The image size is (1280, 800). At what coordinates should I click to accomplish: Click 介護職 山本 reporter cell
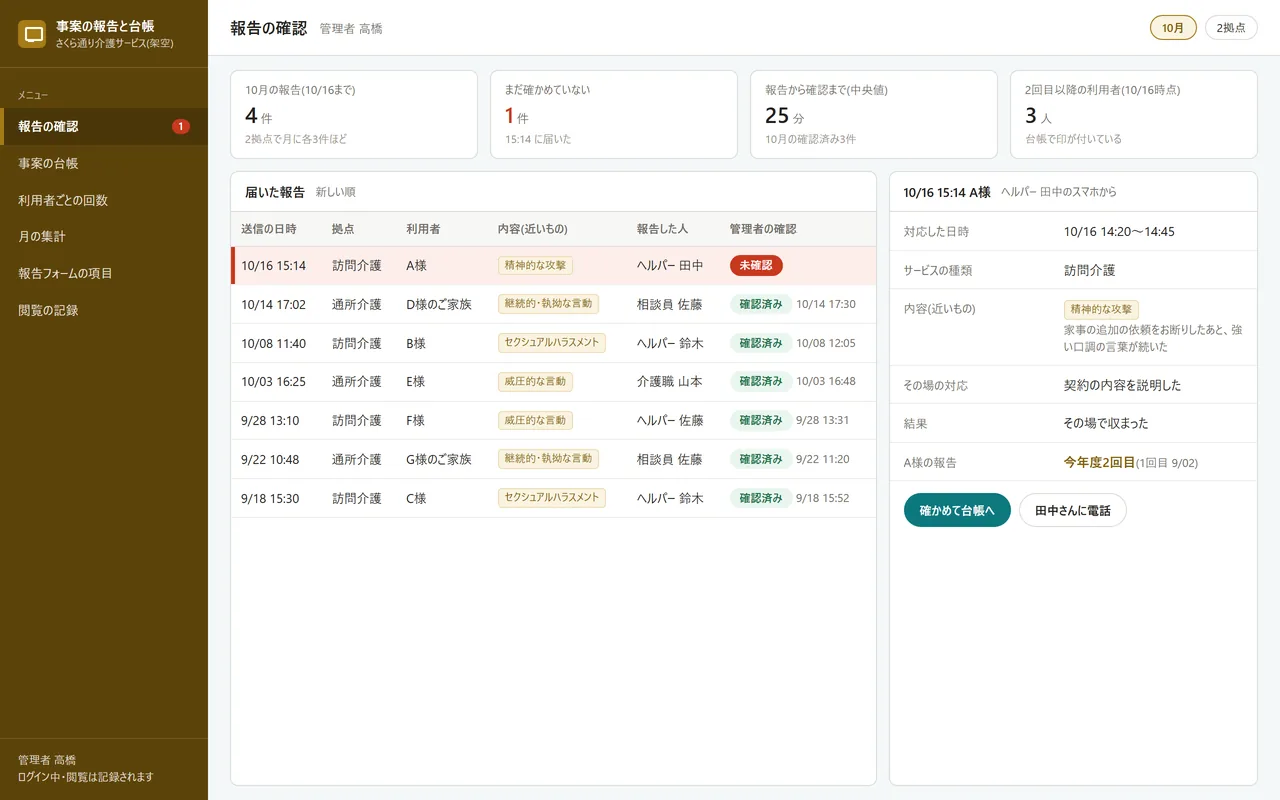pyautogui.click(x=670, y=382)
